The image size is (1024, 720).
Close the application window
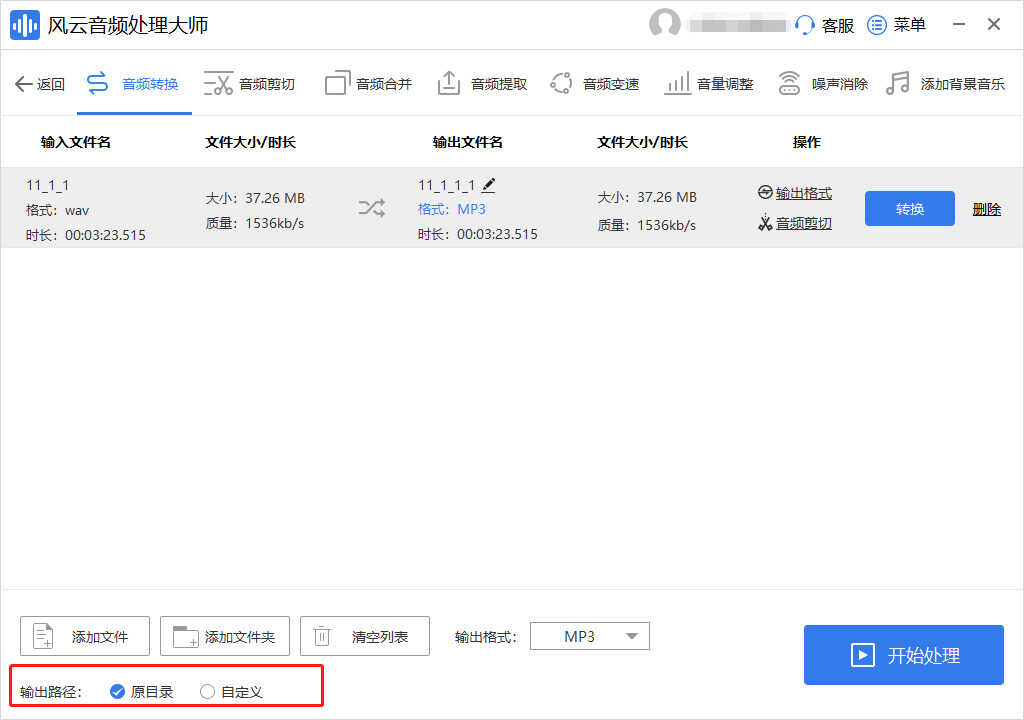[994, 24]
